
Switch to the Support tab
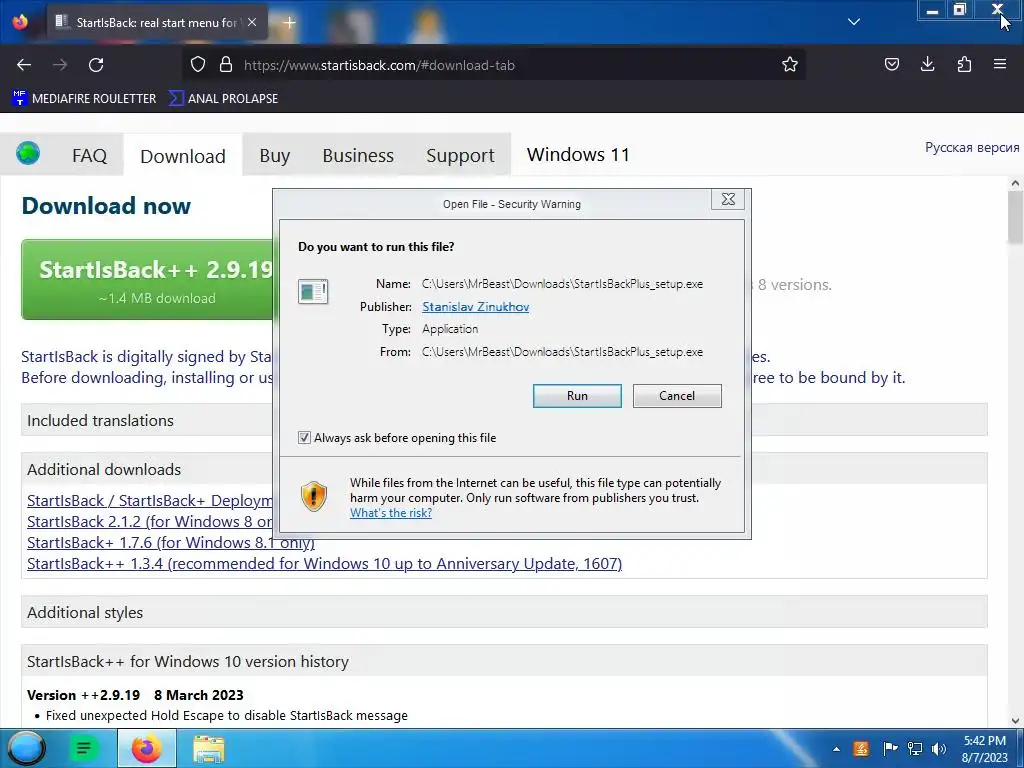460,155
